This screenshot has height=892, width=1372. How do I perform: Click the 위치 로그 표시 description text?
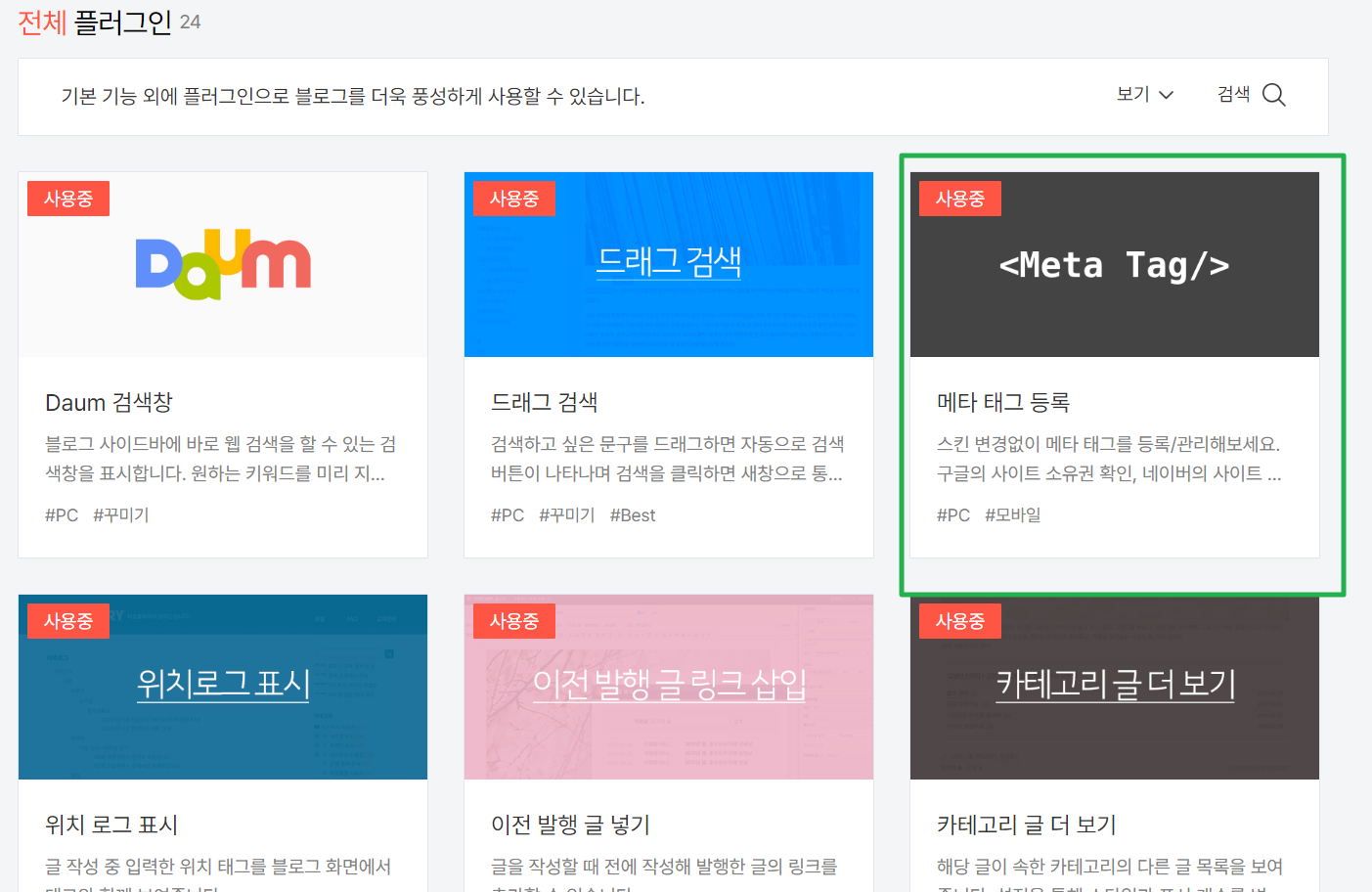click(x=218, y=875)
